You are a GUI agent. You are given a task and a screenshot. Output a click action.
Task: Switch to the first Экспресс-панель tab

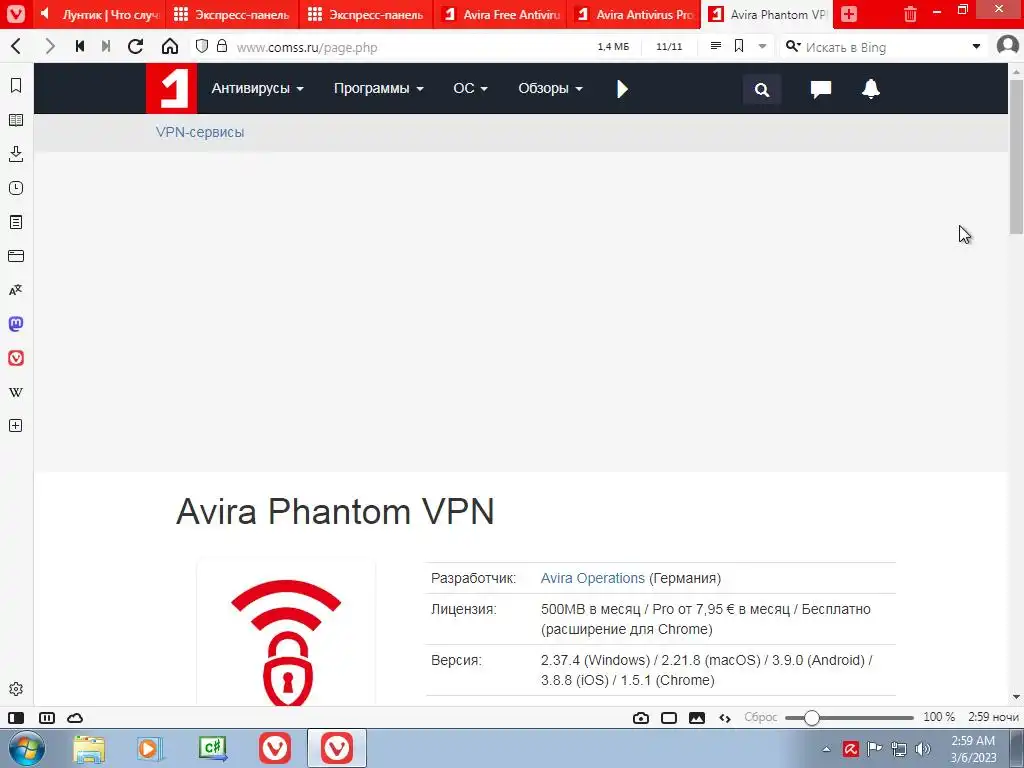click(232, 14)
